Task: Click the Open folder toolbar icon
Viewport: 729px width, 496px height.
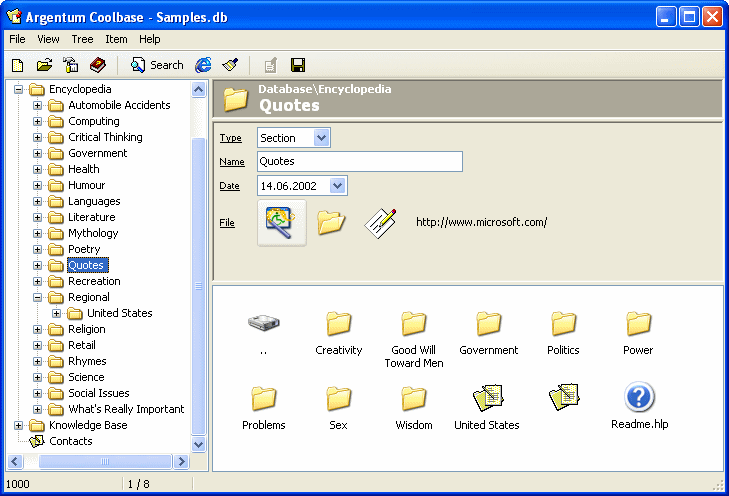Action: 44,65
